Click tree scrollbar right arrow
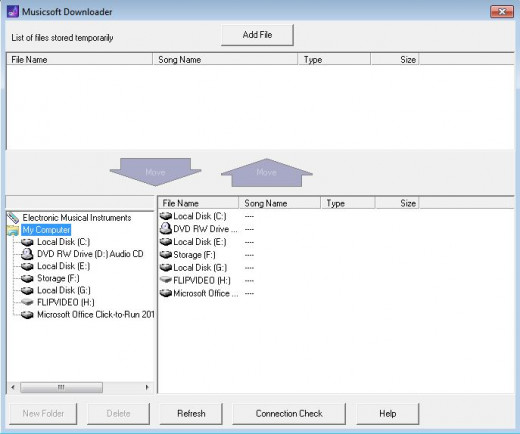The width and height of the screenshot is (520, 434). click(x=147, y=387)
